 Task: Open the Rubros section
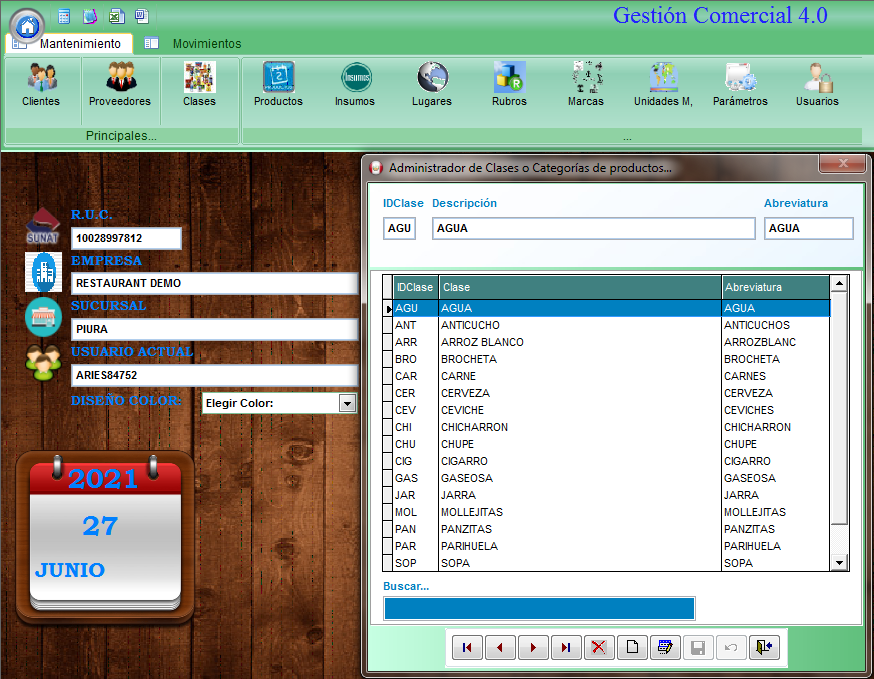point(509,84)
